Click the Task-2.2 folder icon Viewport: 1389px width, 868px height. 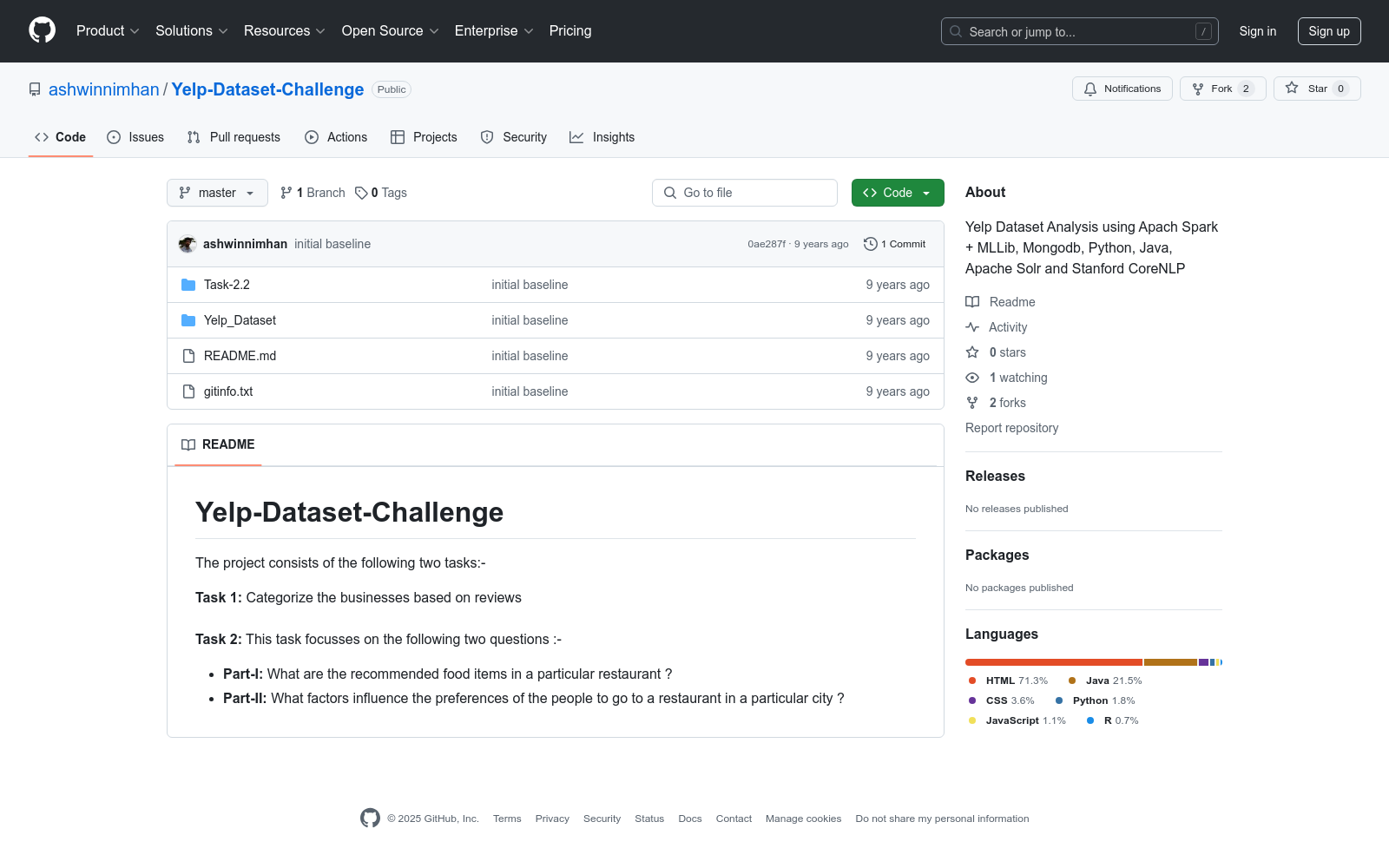click(x=188, y=285)
